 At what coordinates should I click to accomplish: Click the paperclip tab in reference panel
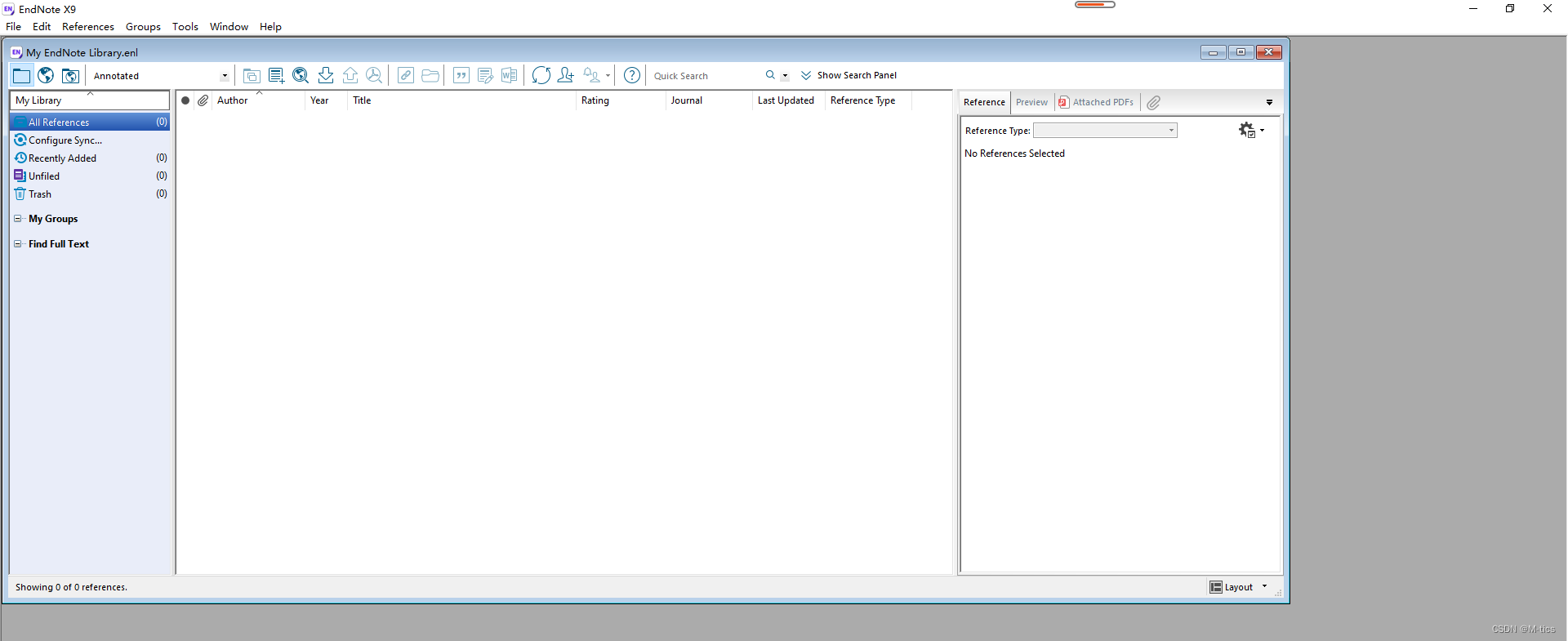pyautogui.click(x=1153, y=102)
